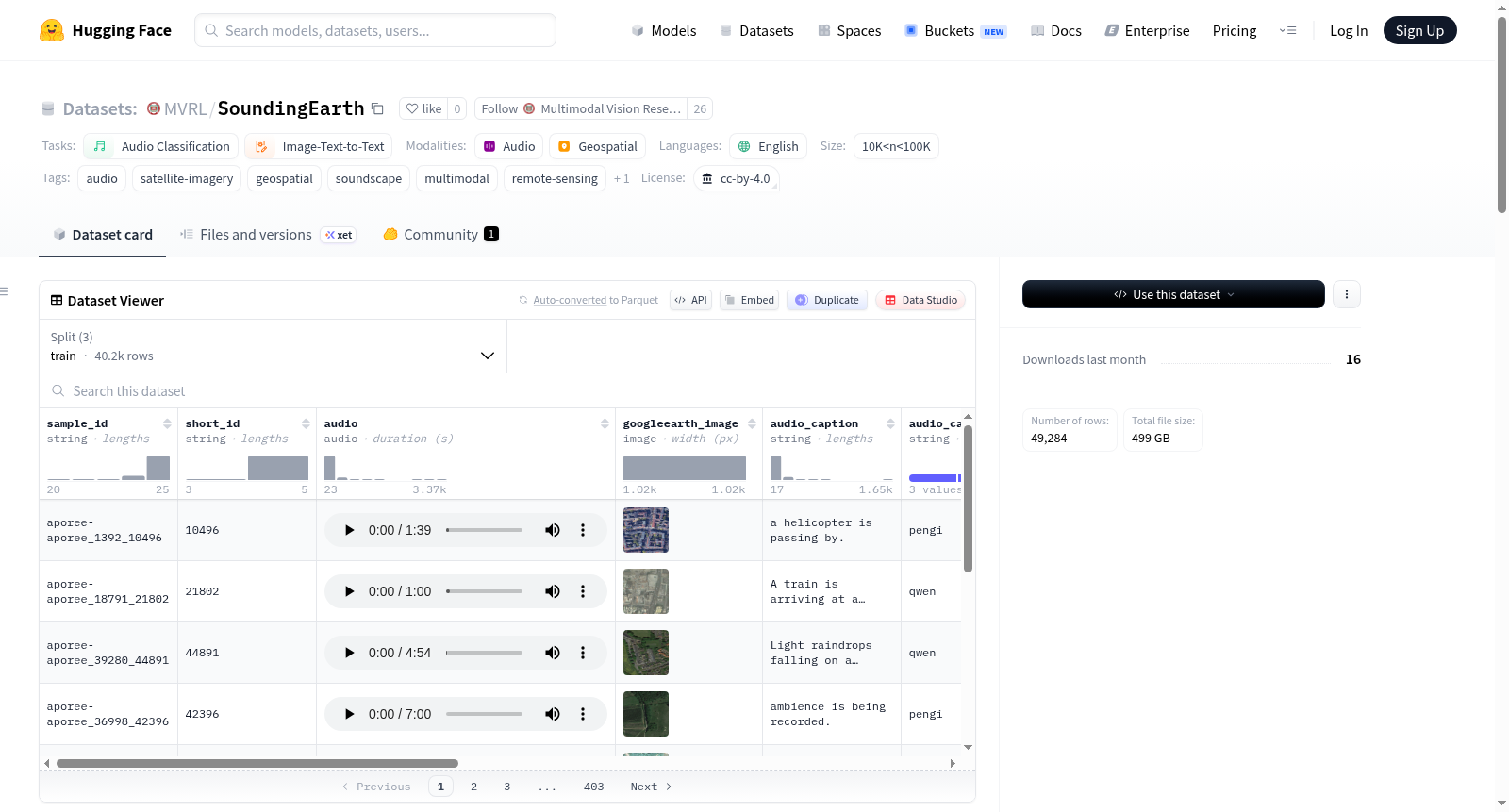Play audio for row 21802

pyautogui.click(x=349, y=591)
